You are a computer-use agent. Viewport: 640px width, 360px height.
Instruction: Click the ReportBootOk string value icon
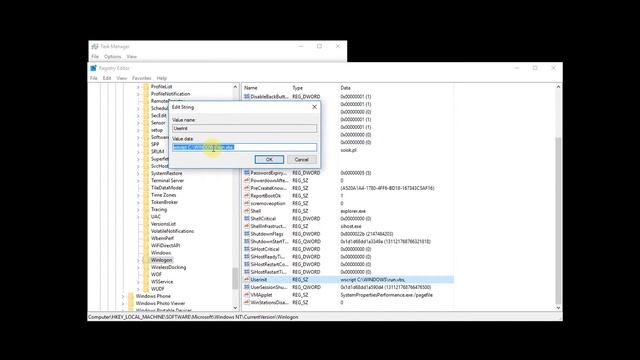click(247, 196)
